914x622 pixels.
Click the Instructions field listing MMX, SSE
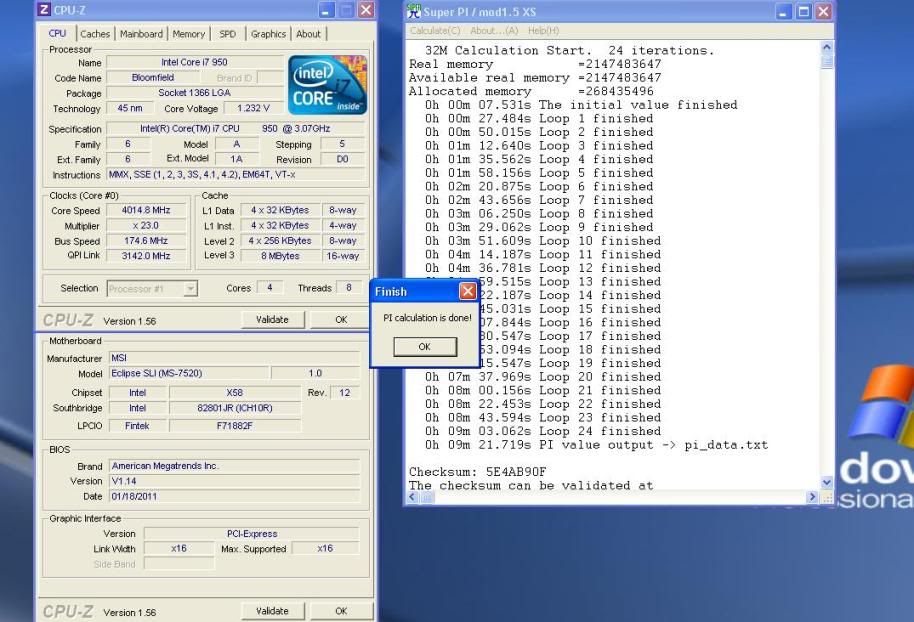click(235, 174)
